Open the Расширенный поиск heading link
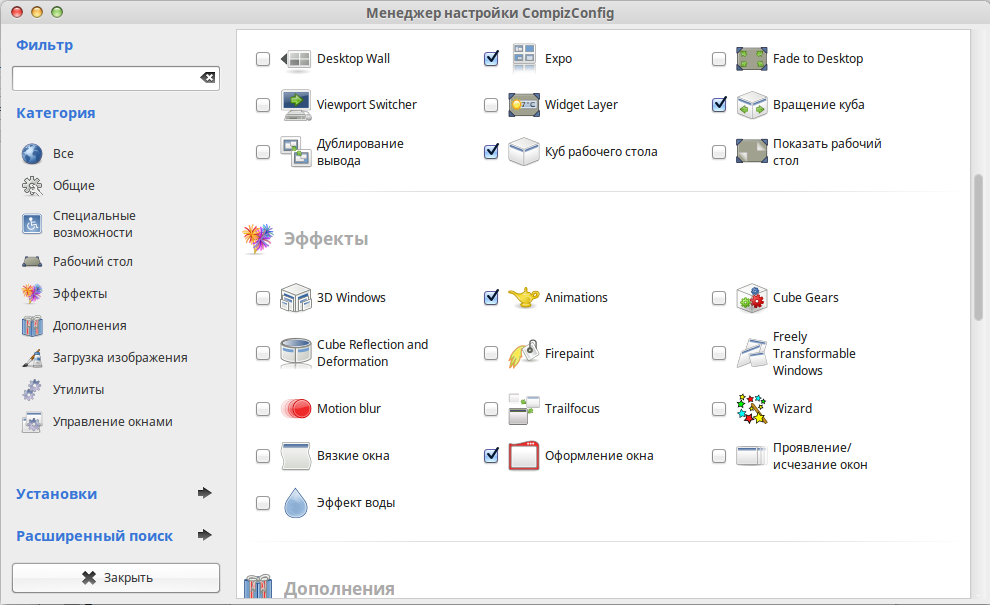 (95, 536)
